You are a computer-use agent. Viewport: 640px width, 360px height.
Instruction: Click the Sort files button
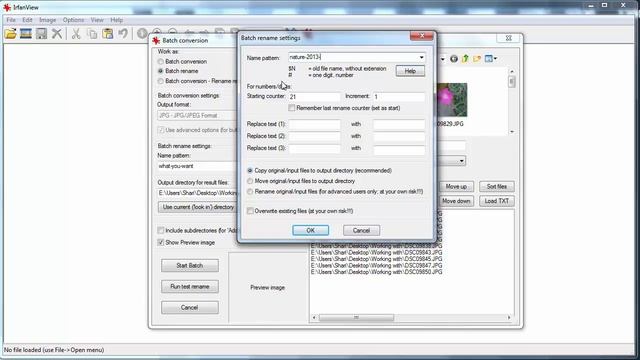tap(497, 187)
